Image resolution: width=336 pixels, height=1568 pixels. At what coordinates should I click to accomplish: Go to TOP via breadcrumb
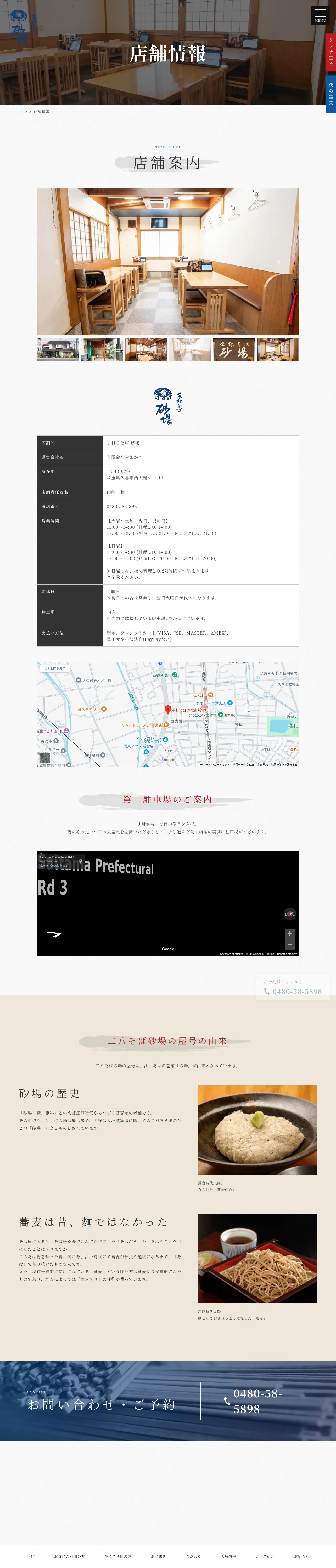pos(23,112)
